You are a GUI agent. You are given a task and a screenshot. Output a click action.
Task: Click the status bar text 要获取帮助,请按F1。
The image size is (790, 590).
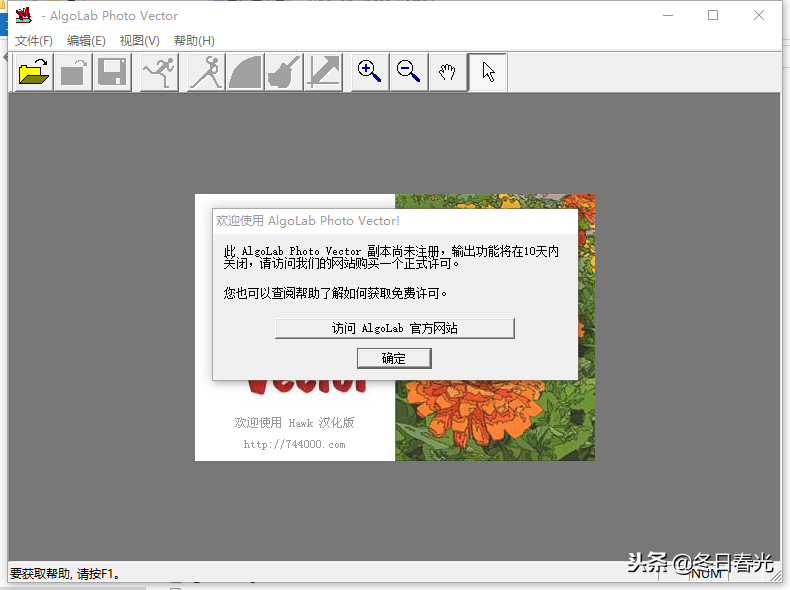click(65, 573)
